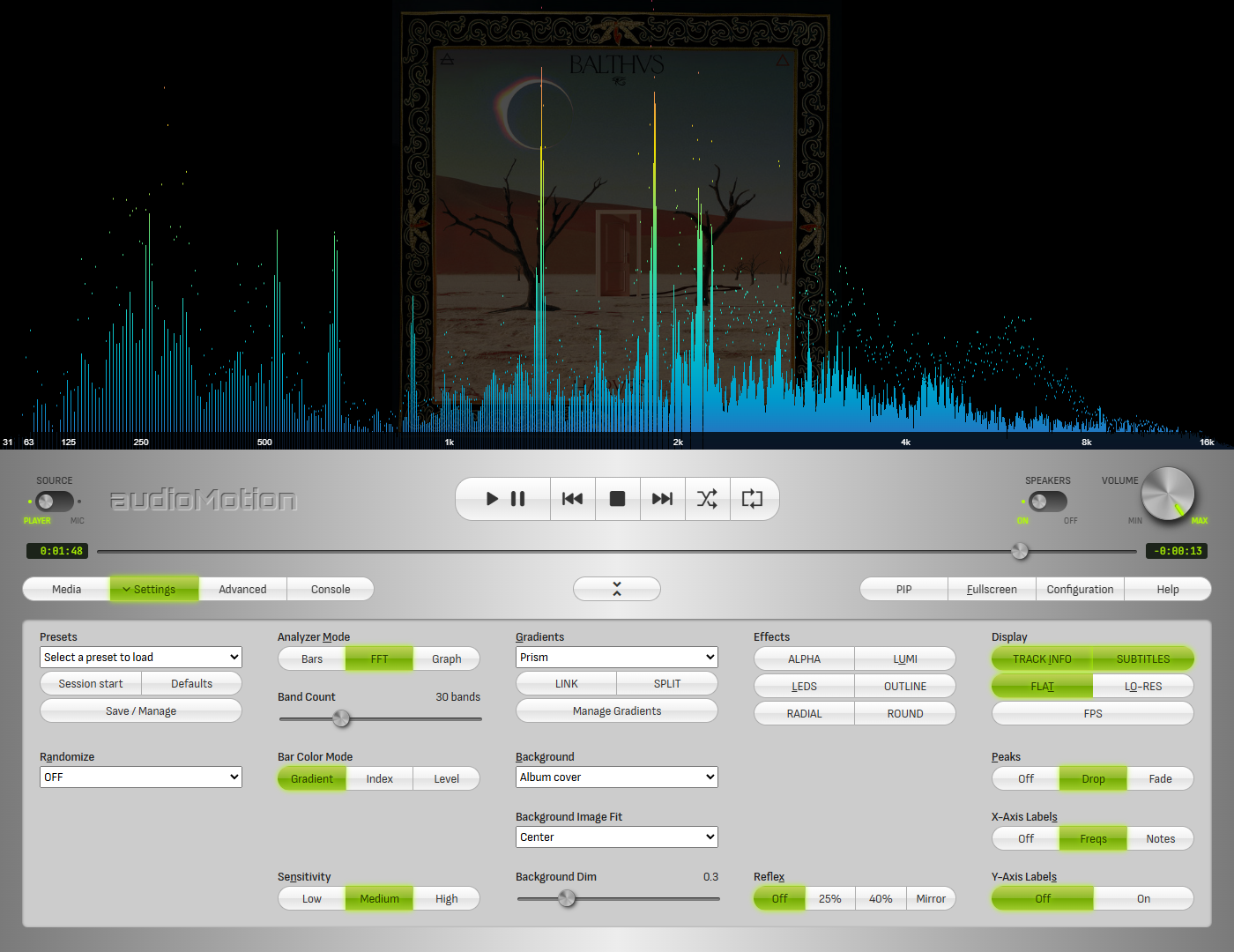Toggle the OUTLINE effect
Viewport: 1234px width, 952px height.
[905, 686]
